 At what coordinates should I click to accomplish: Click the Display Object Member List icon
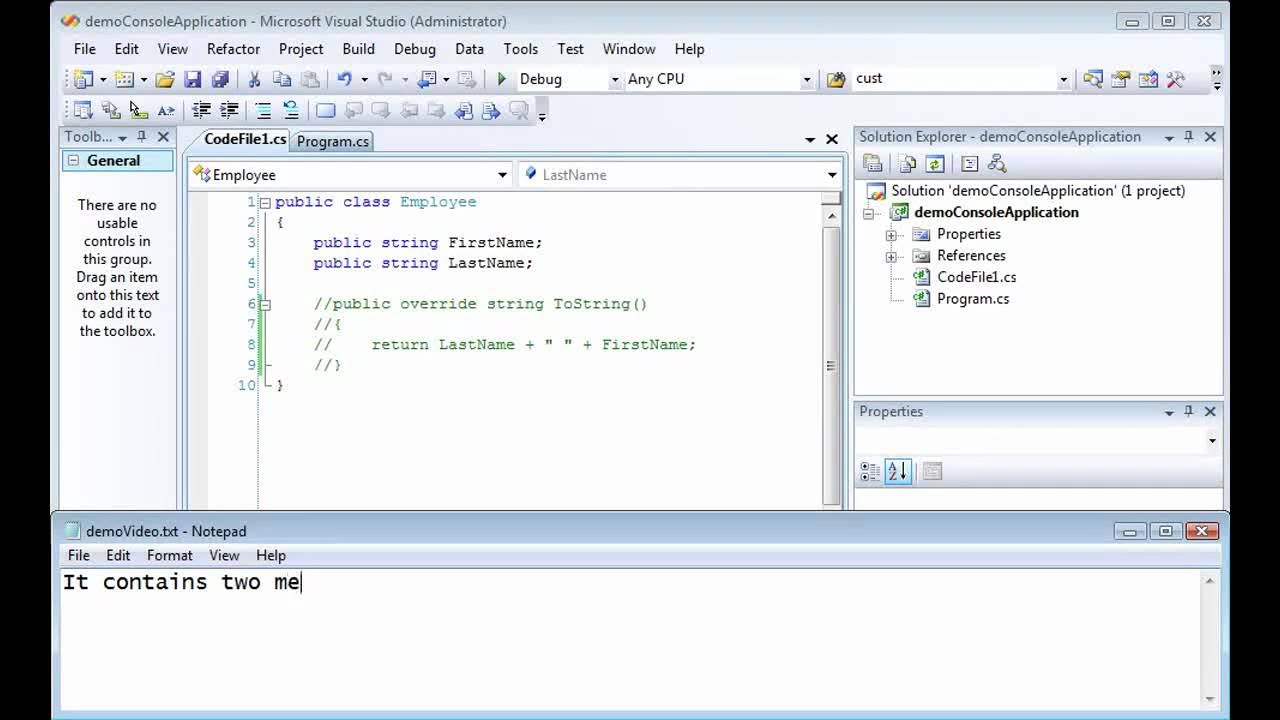(x=83, y=111)
